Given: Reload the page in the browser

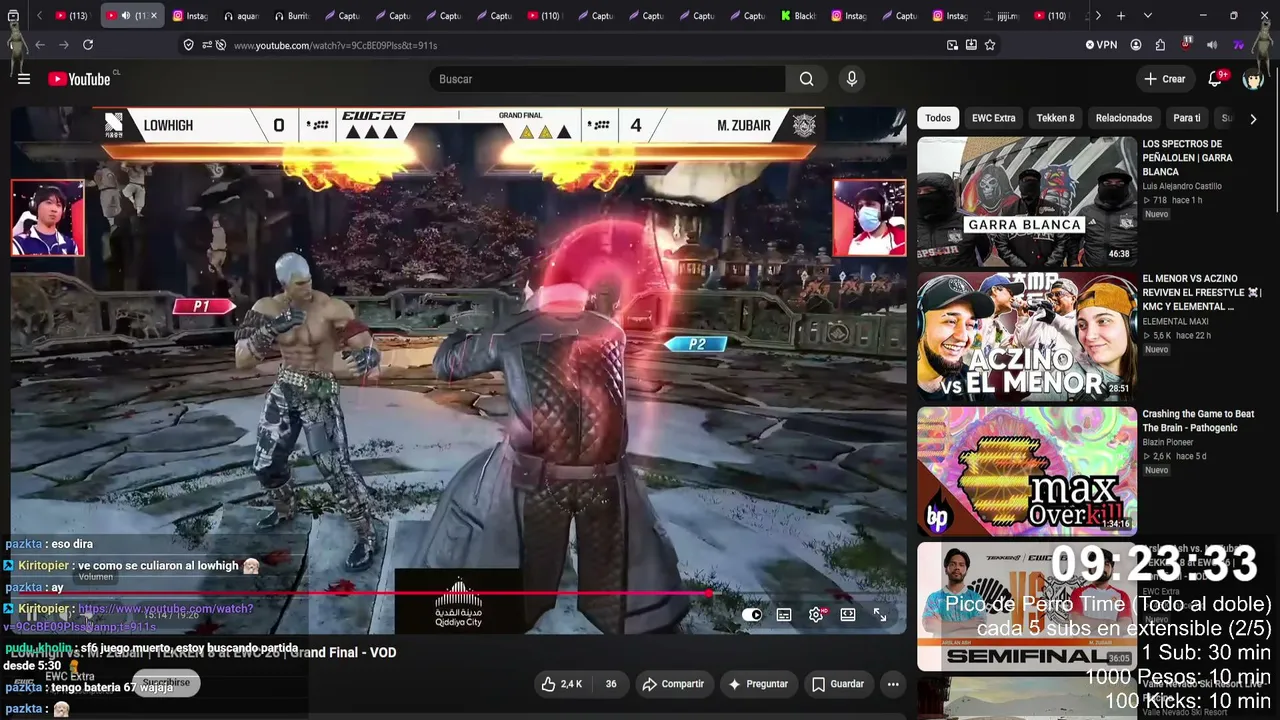Looking at the screenshot, I should coord(88,45).
